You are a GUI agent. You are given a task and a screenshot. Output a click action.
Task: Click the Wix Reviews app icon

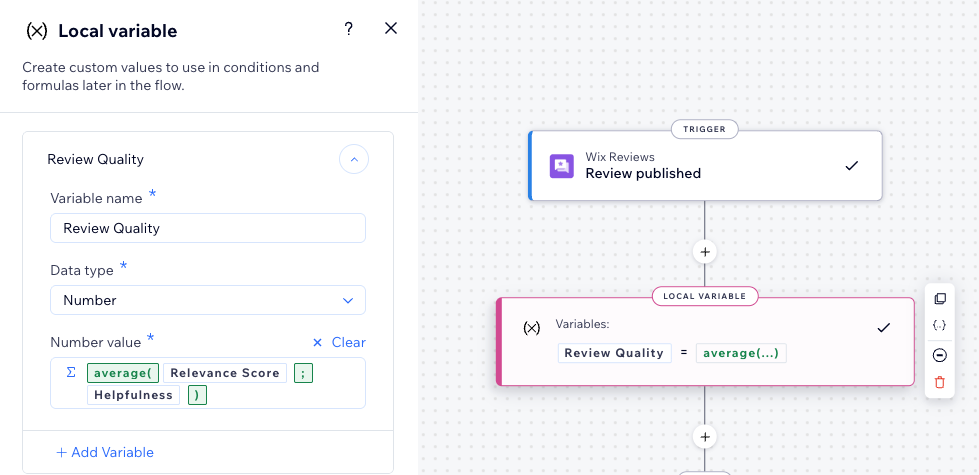coord(562,166)
